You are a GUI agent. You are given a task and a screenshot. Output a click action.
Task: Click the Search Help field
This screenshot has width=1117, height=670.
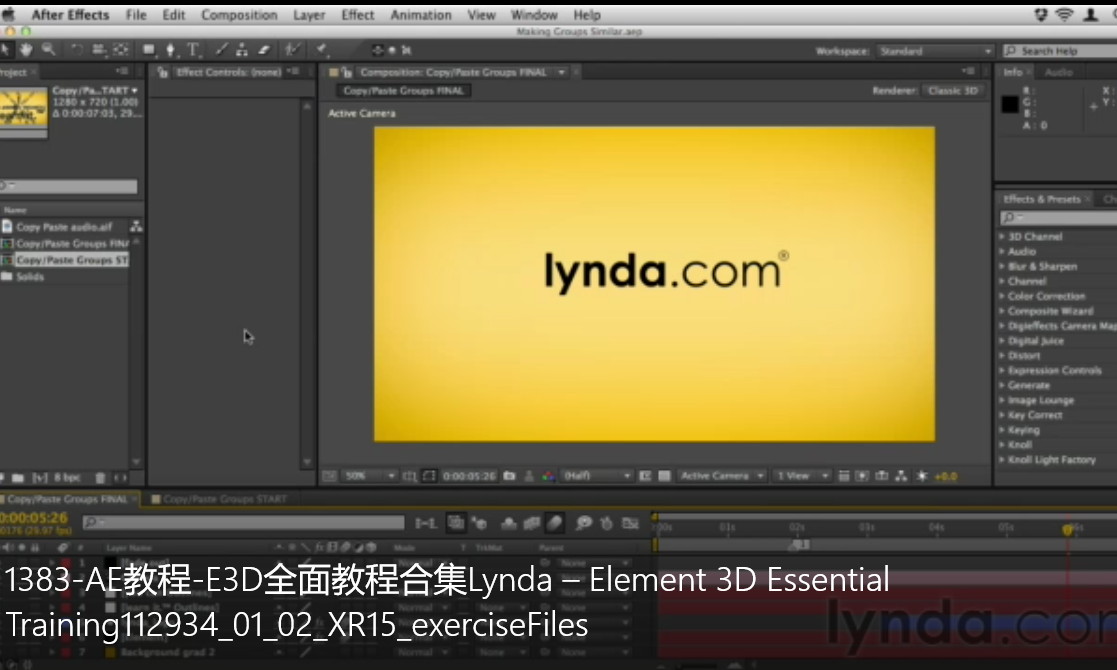pos(1060,51)
